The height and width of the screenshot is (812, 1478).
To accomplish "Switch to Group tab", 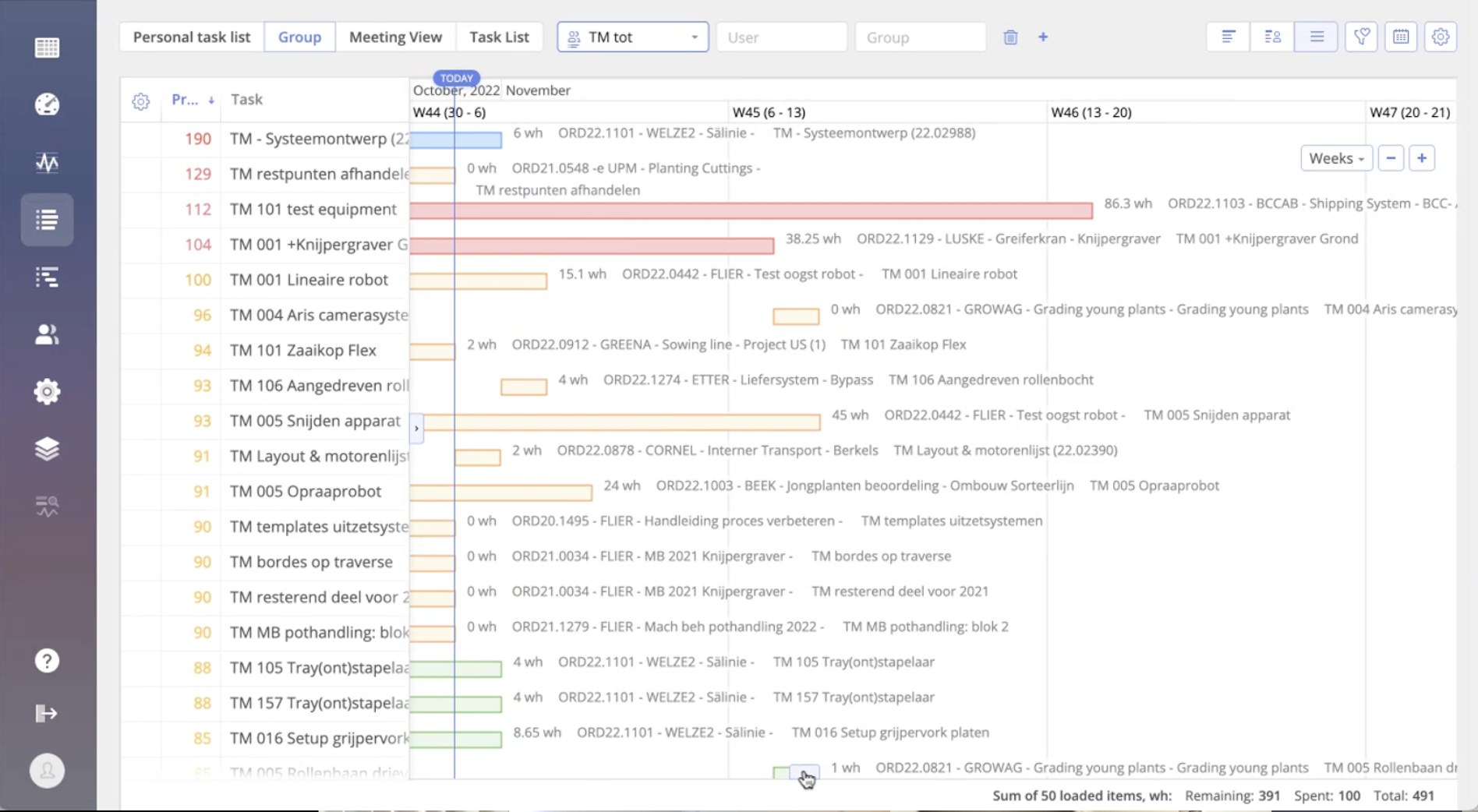I will (x=299, y=37).
